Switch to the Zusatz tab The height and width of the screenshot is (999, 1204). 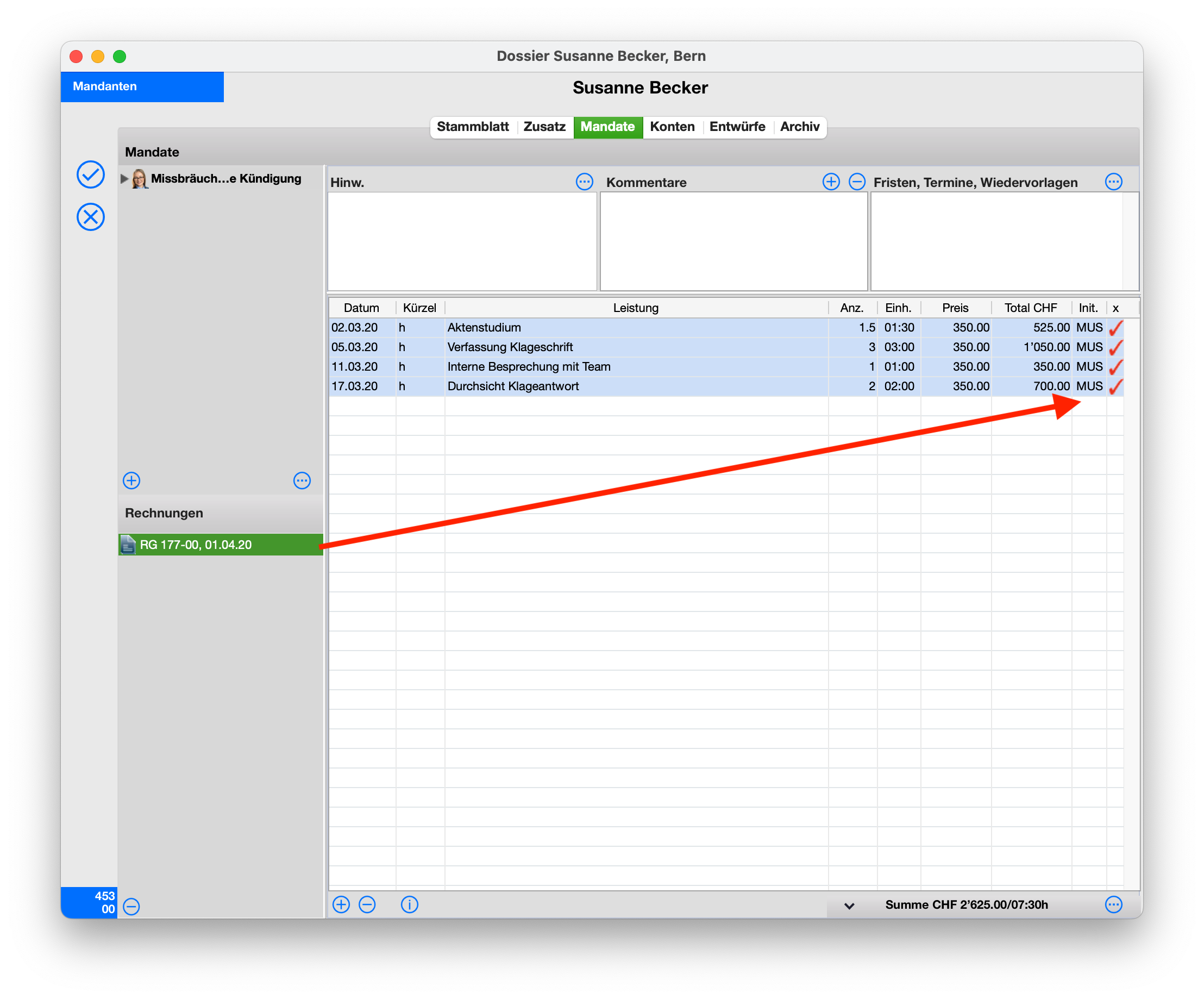[x=544, y=127]
